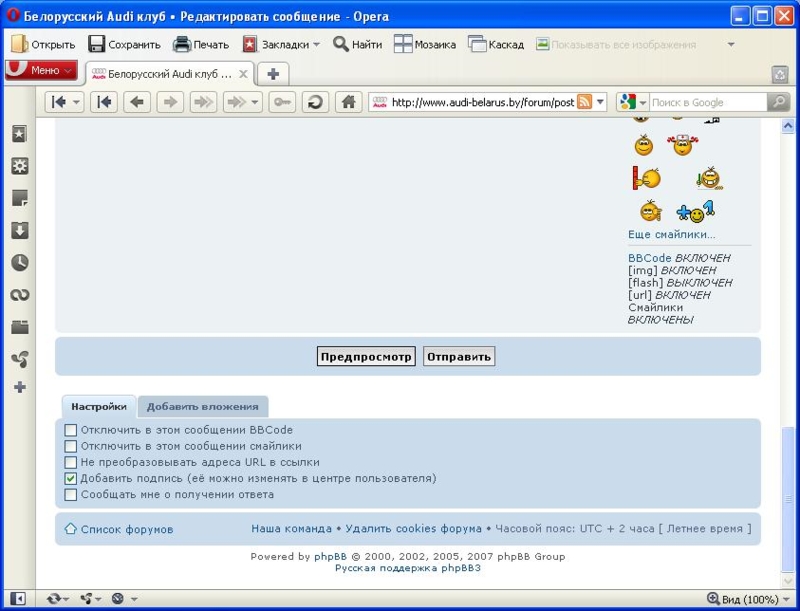Open the widgets gear panel in sidebar
Image resolution: width=800 pixels, height=611 pixels.
point(19,166)
